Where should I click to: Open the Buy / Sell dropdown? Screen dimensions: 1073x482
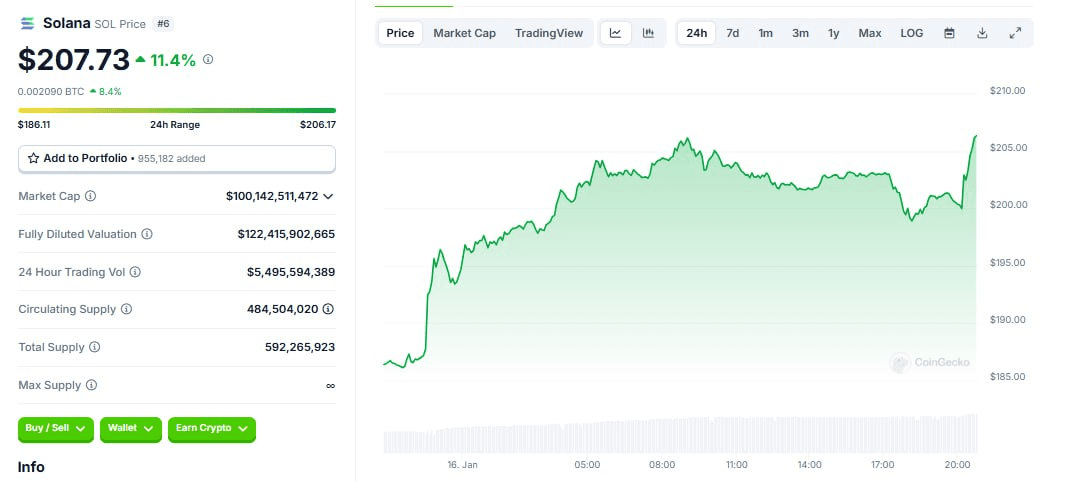(x=55, y=429)
